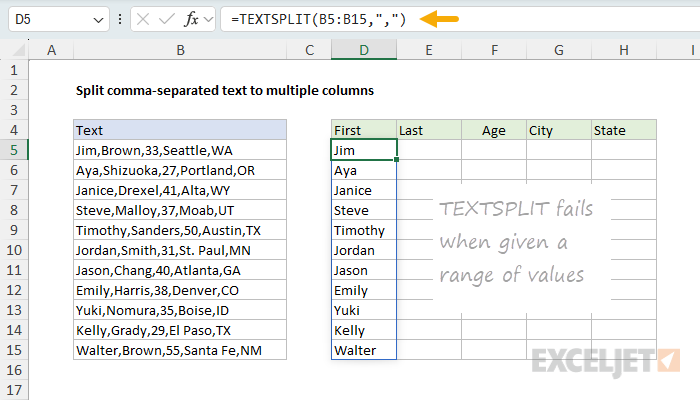Open the Name Box dropdown arrow
This screenshot has height=400, width=700.
[x=96, y=20]
